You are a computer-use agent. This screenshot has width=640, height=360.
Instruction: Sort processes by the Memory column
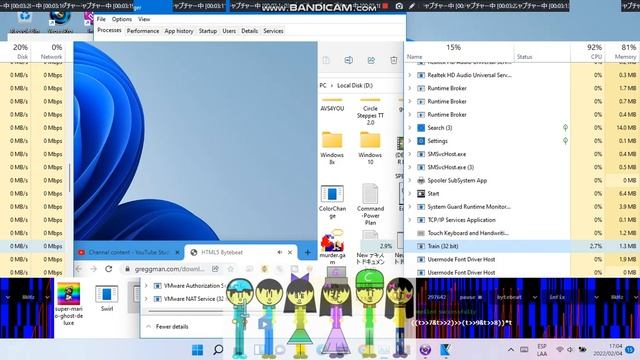(x=622, y=51)
